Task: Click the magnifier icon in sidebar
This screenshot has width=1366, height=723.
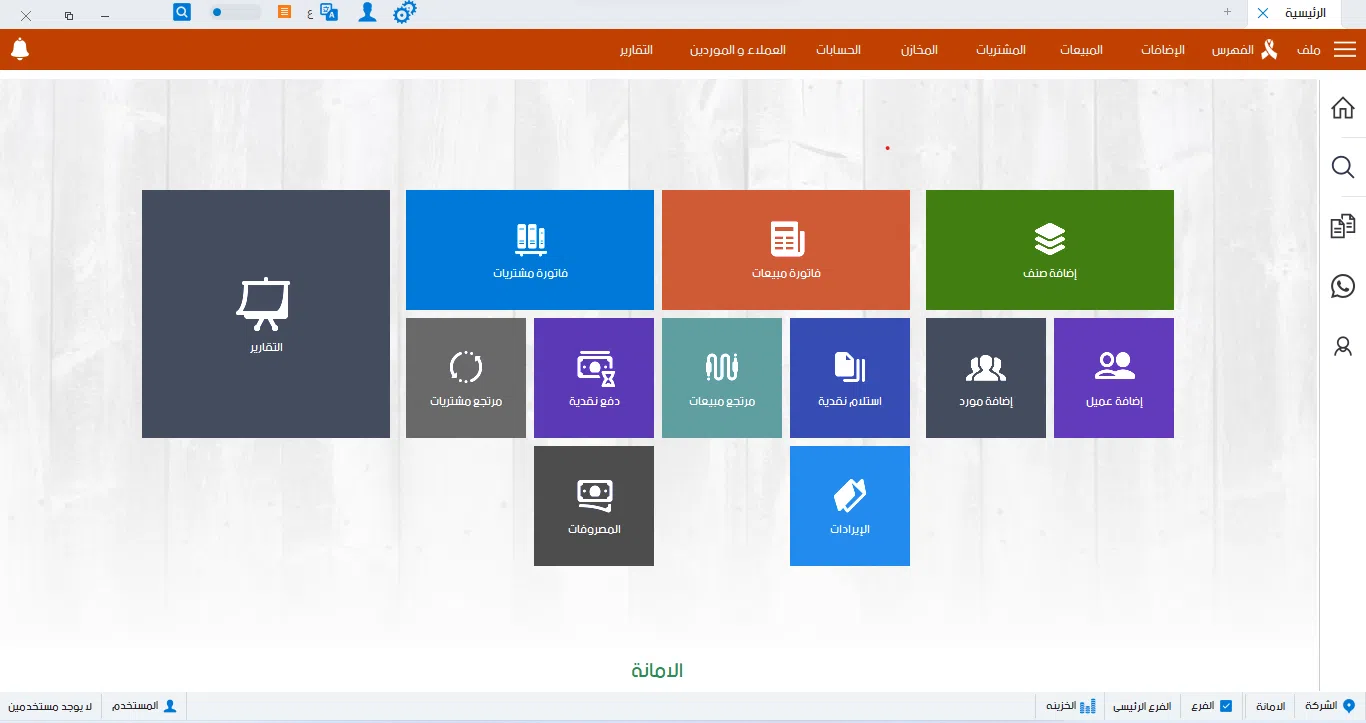Action: point(1343,167)
